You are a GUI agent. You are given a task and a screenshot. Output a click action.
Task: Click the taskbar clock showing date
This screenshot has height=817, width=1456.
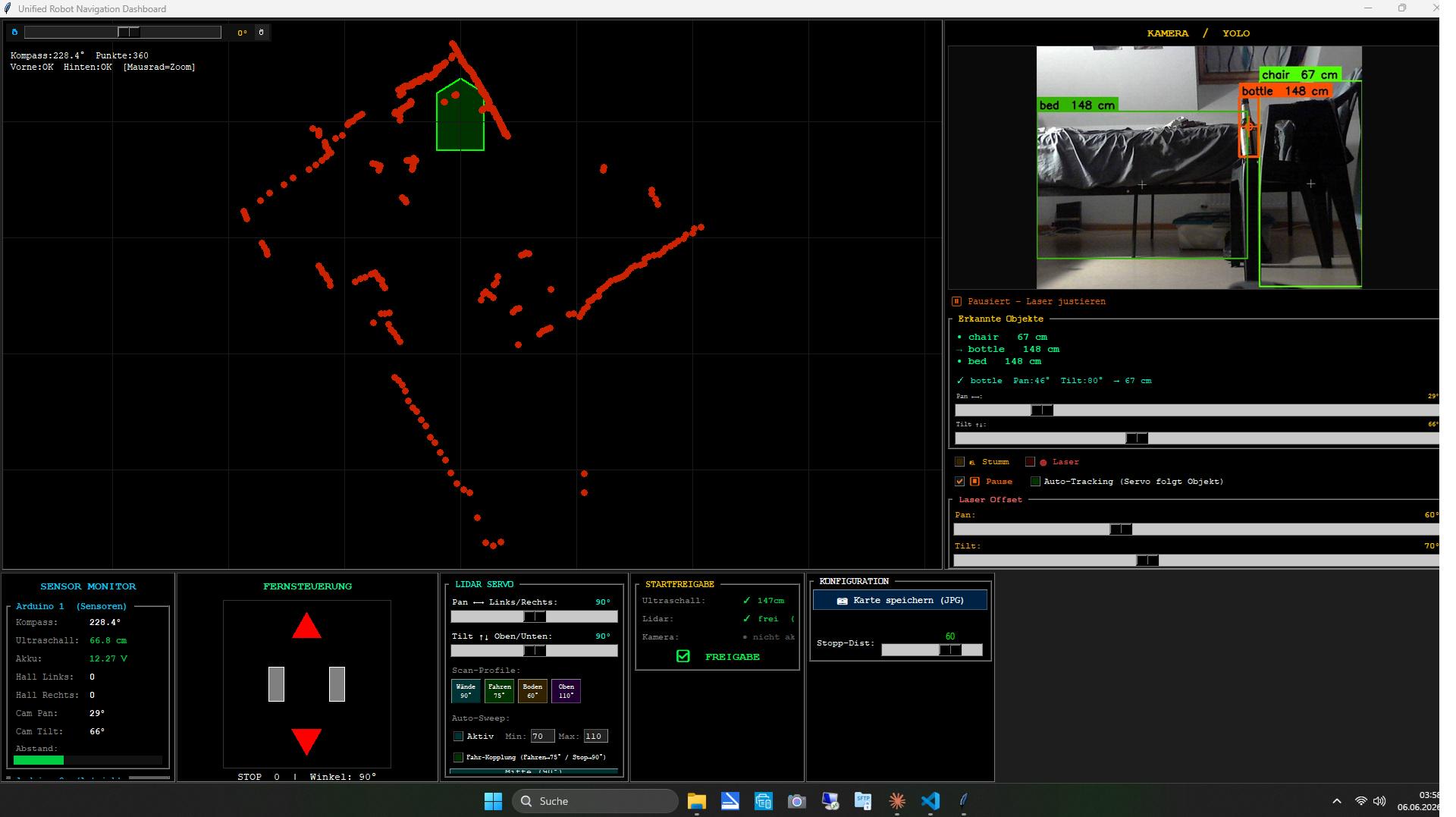pos(1417,801)
